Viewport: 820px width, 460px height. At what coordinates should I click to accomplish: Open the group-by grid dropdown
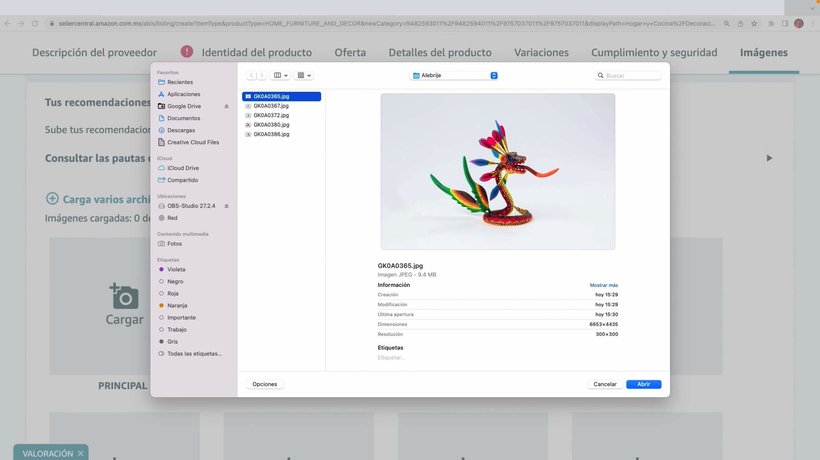pos(304,75)
